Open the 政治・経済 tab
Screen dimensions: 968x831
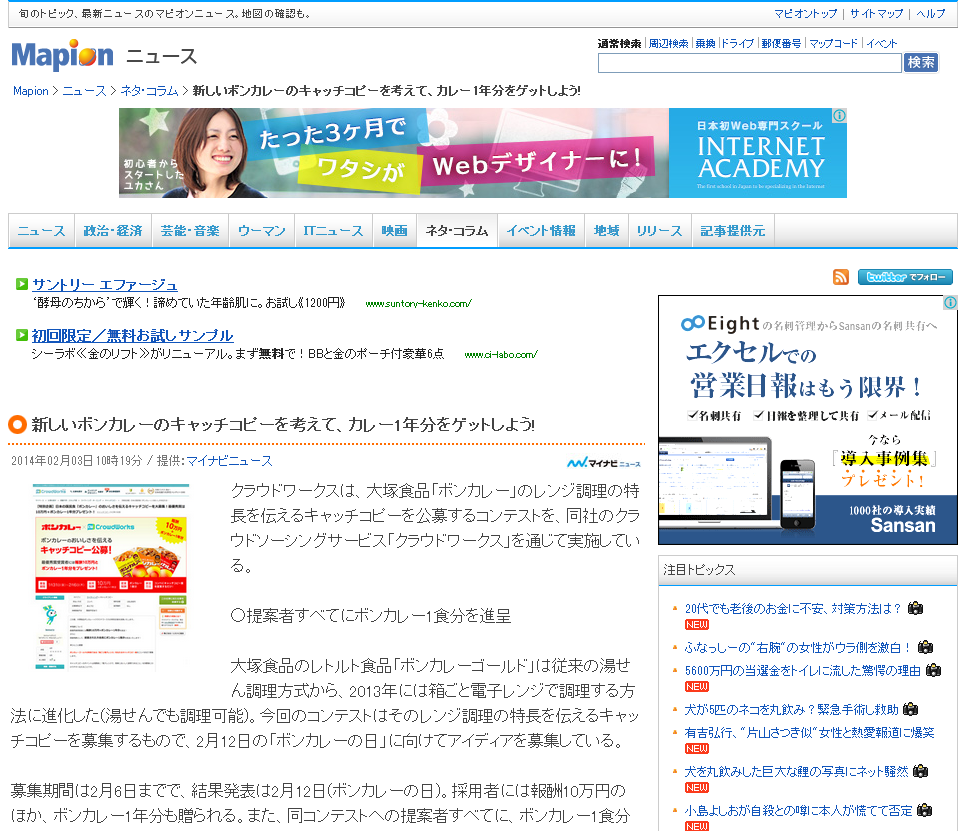pyautogui.click(x=113, y=231)
